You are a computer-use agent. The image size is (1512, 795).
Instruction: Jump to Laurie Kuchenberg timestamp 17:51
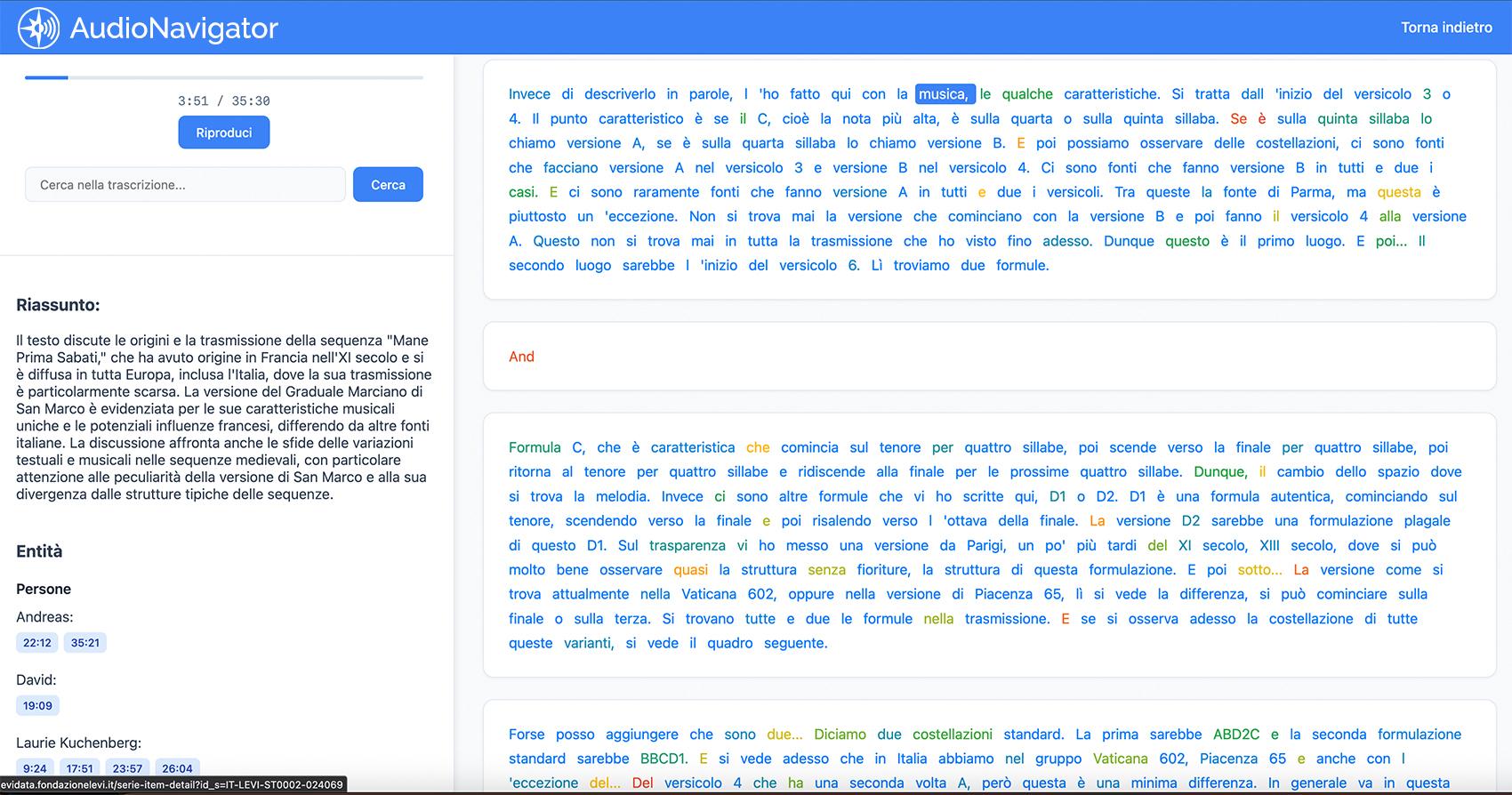click(80, 767)
